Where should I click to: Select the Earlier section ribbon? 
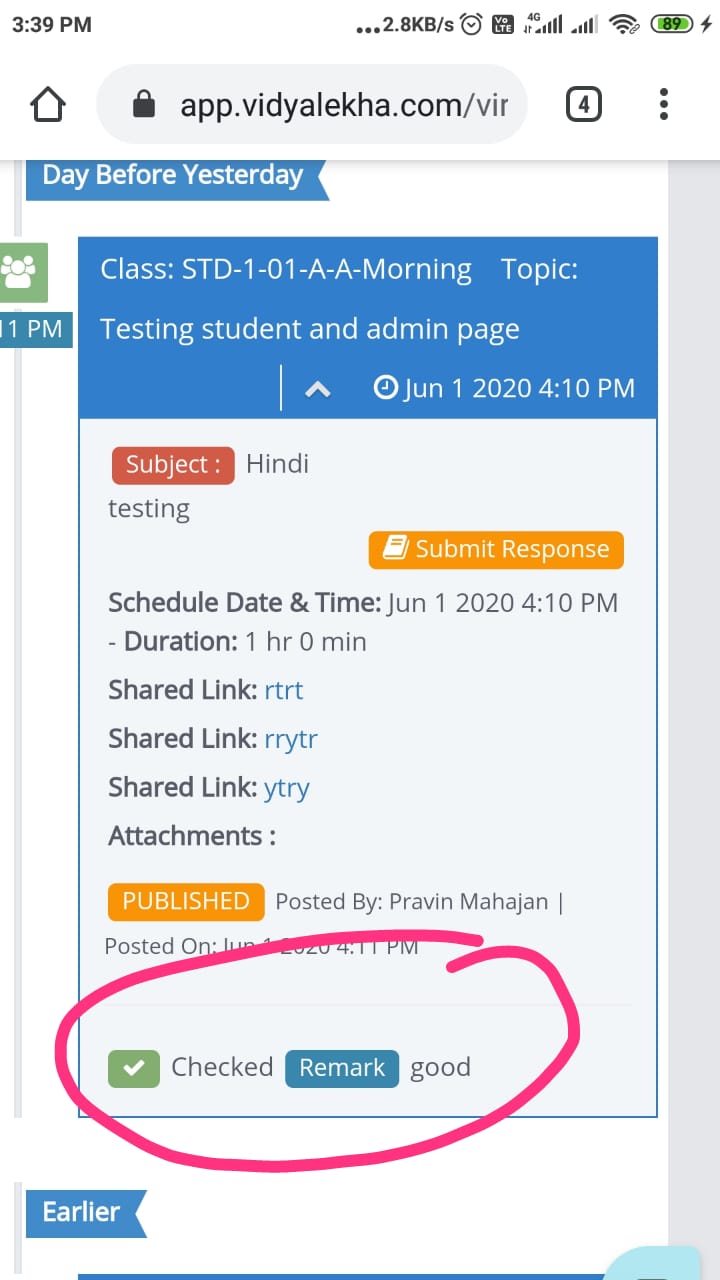click(x=83, y=1212)
